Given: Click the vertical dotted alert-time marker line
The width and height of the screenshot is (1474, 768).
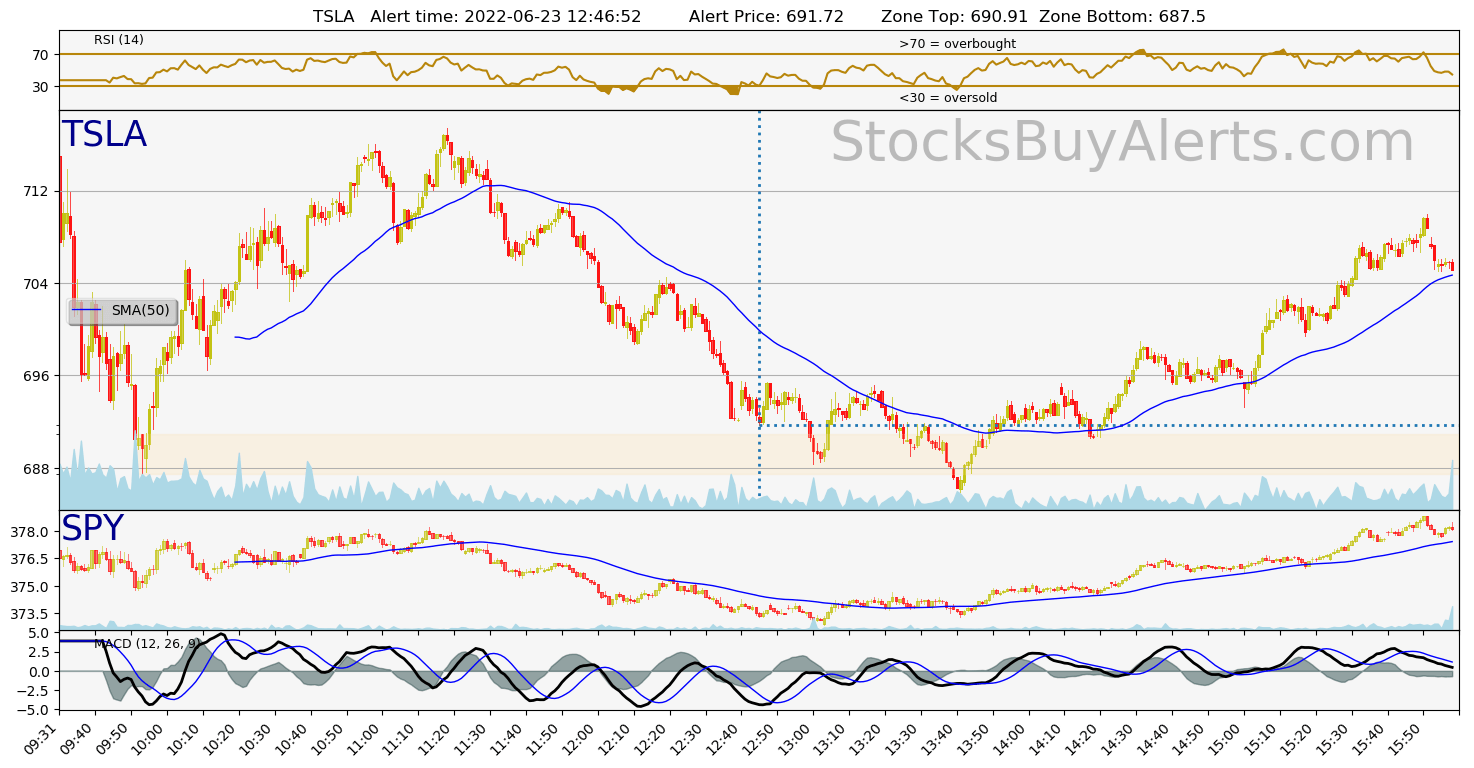Looking at the screenshot, I should tap(759, 304).
